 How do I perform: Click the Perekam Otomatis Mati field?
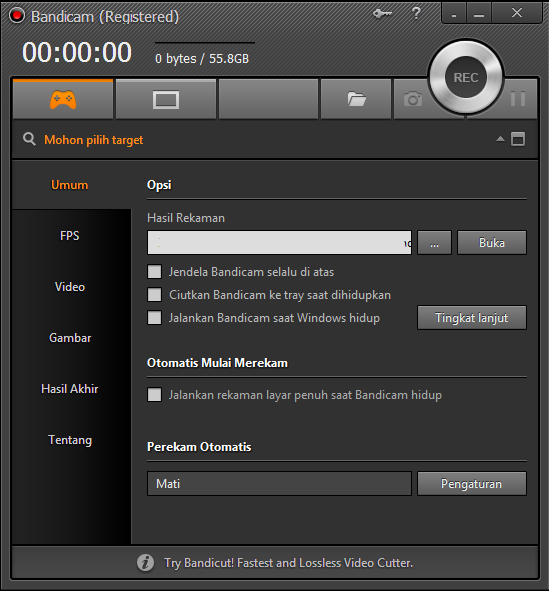pos(279,484)
